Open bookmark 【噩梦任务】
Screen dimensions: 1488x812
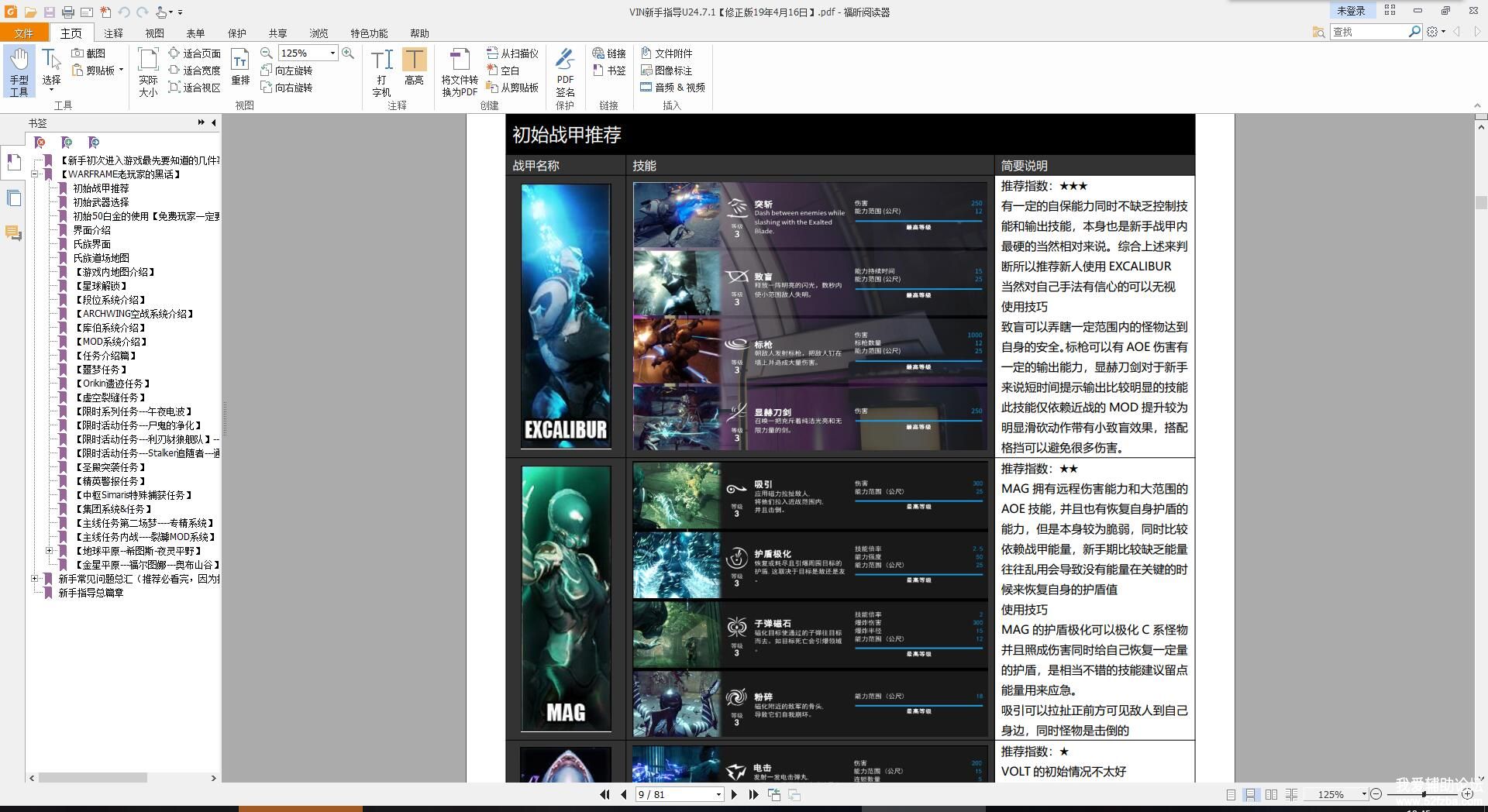click(101, 370)
